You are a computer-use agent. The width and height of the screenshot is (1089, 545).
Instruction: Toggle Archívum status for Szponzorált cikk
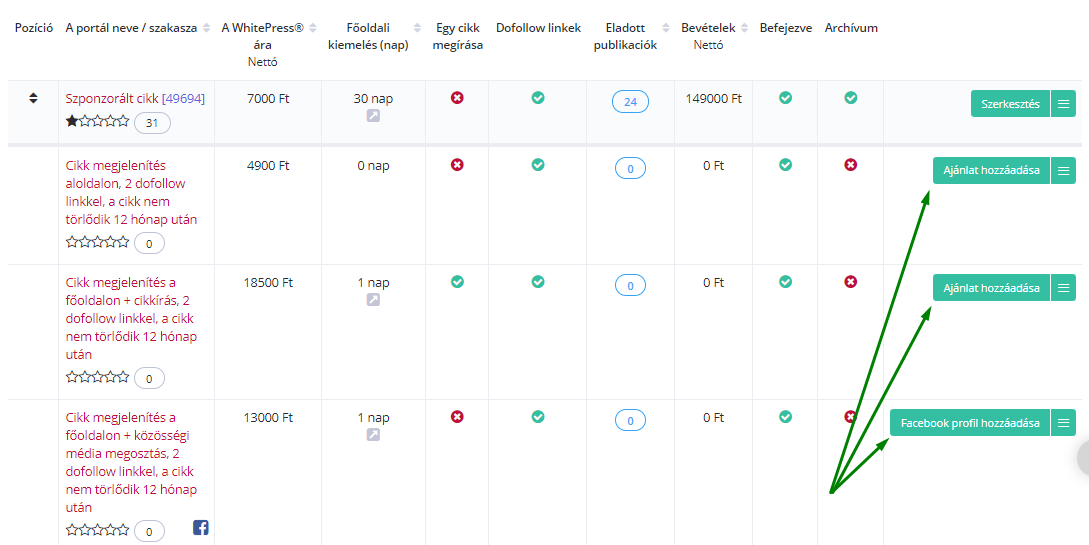[x=851, y=98]
